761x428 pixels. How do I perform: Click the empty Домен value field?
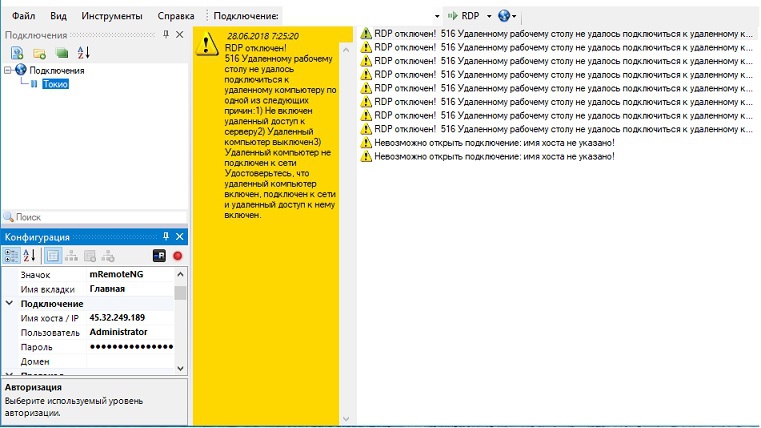(x=131, y=361)
